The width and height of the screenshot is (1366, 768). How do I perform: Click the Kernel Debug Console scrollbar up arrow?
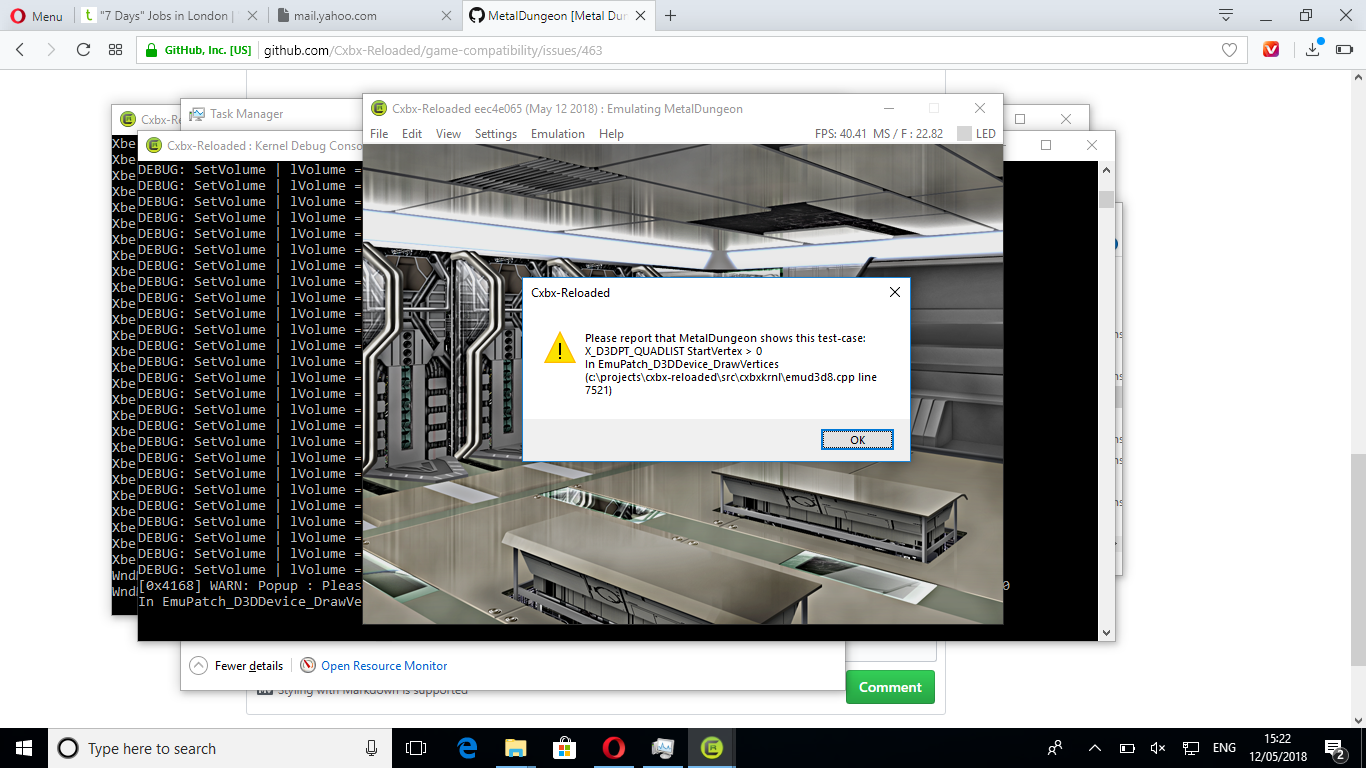click(1106, 170)
